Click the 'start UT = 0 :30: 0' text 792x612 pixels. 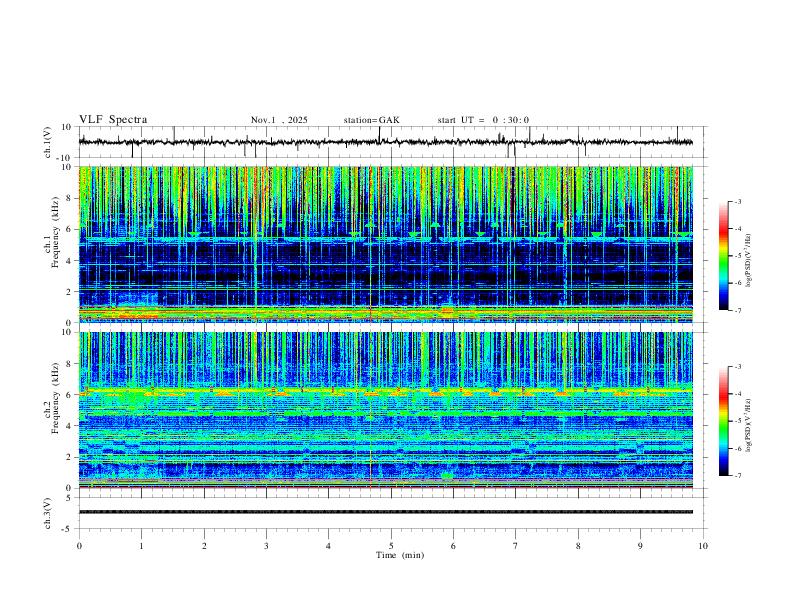pos(483,120)
